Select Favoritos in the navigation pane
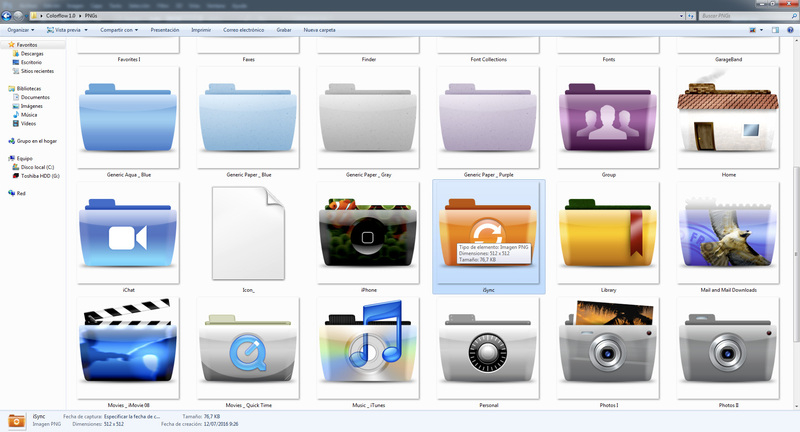 coord(27,45)
